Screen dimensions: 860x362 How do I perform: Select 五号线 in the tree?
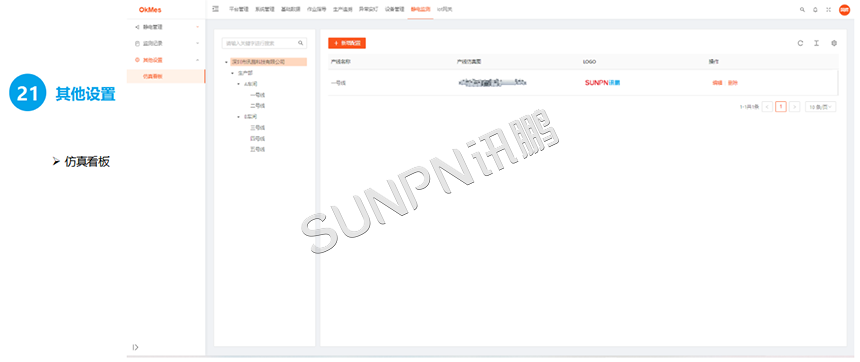tap(257, 149)
